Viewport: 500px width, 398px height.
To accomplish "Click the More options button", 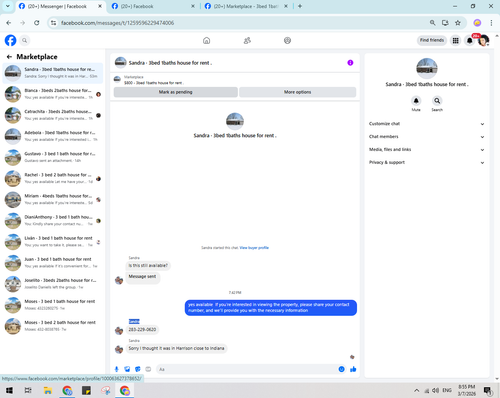I will click(x=297, y=92).
